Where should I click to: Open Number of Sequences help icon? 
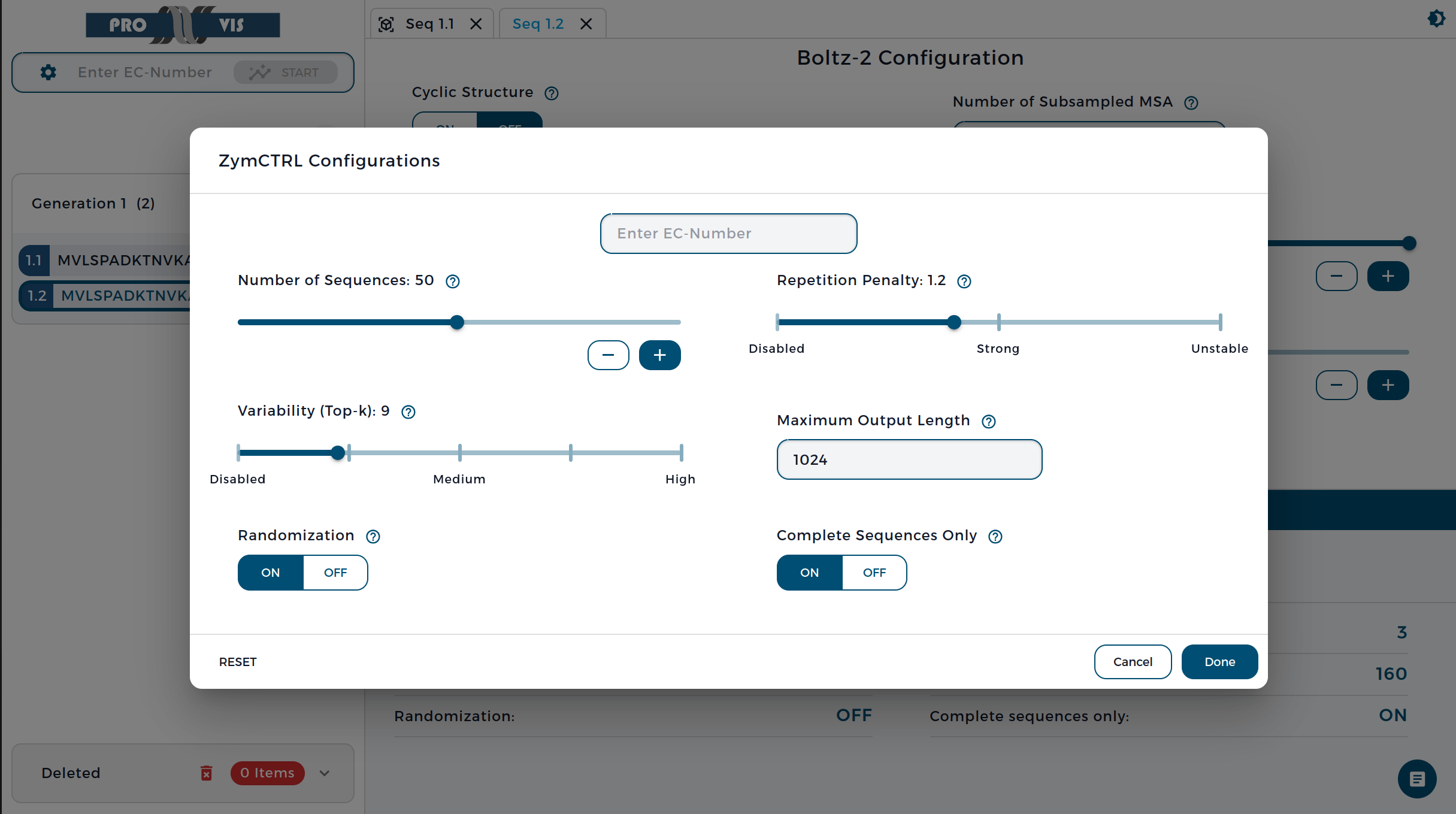[453, 282]
